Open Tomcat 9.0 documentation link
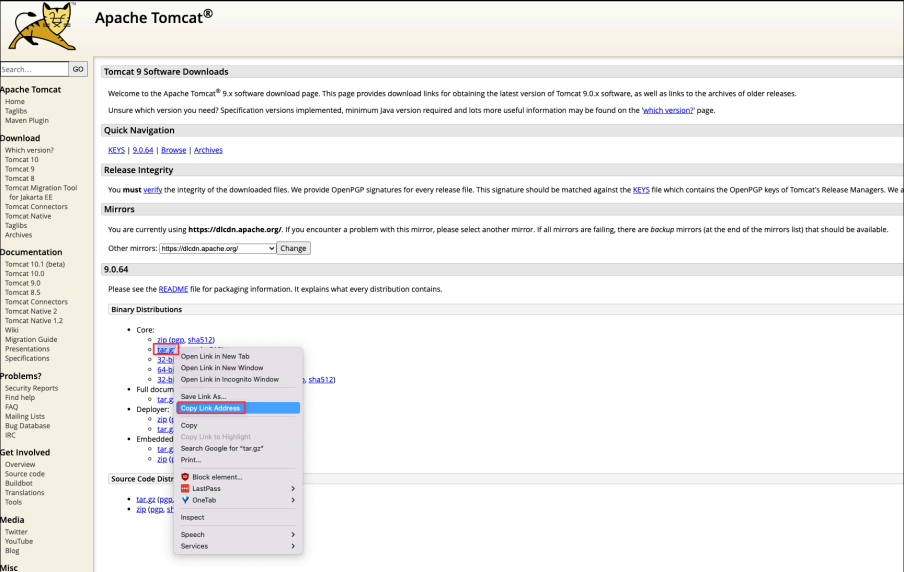Viewport: 904px width, 572px height. click(x=23, y=283)
